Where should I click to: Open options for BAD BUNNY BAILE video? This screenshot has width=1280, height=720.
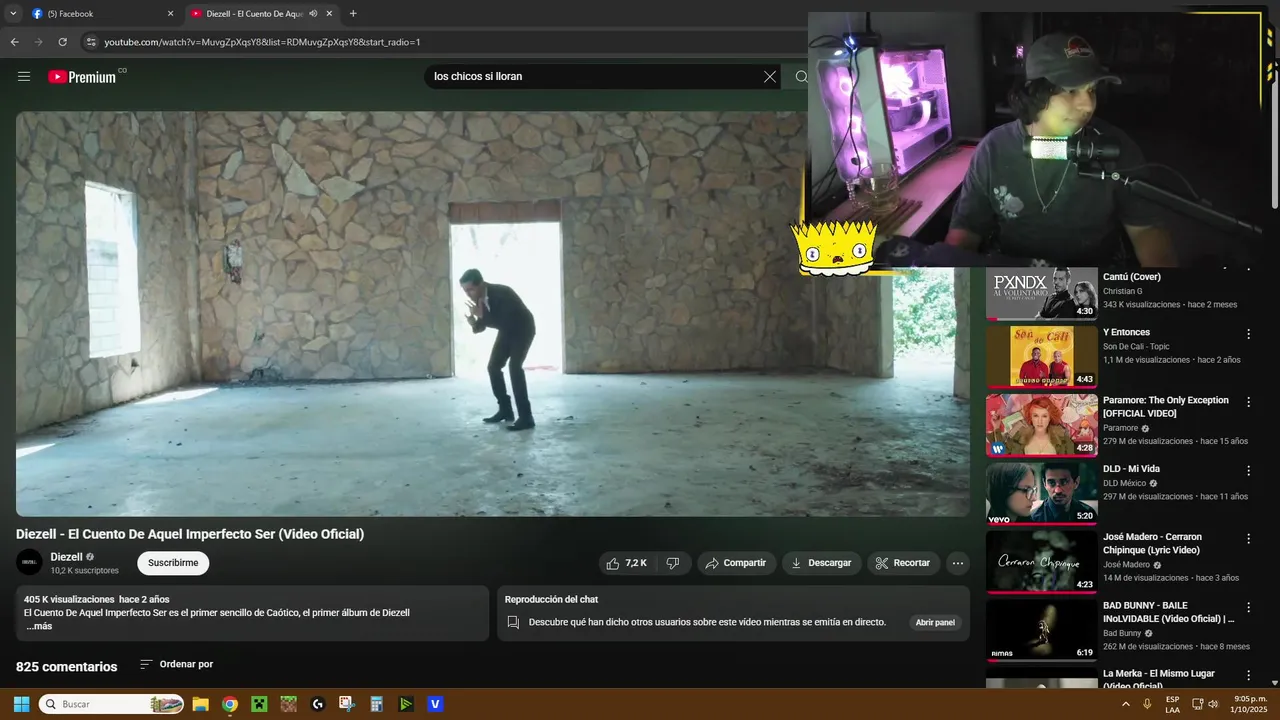pyautogui.click(x=1248, y=606)
